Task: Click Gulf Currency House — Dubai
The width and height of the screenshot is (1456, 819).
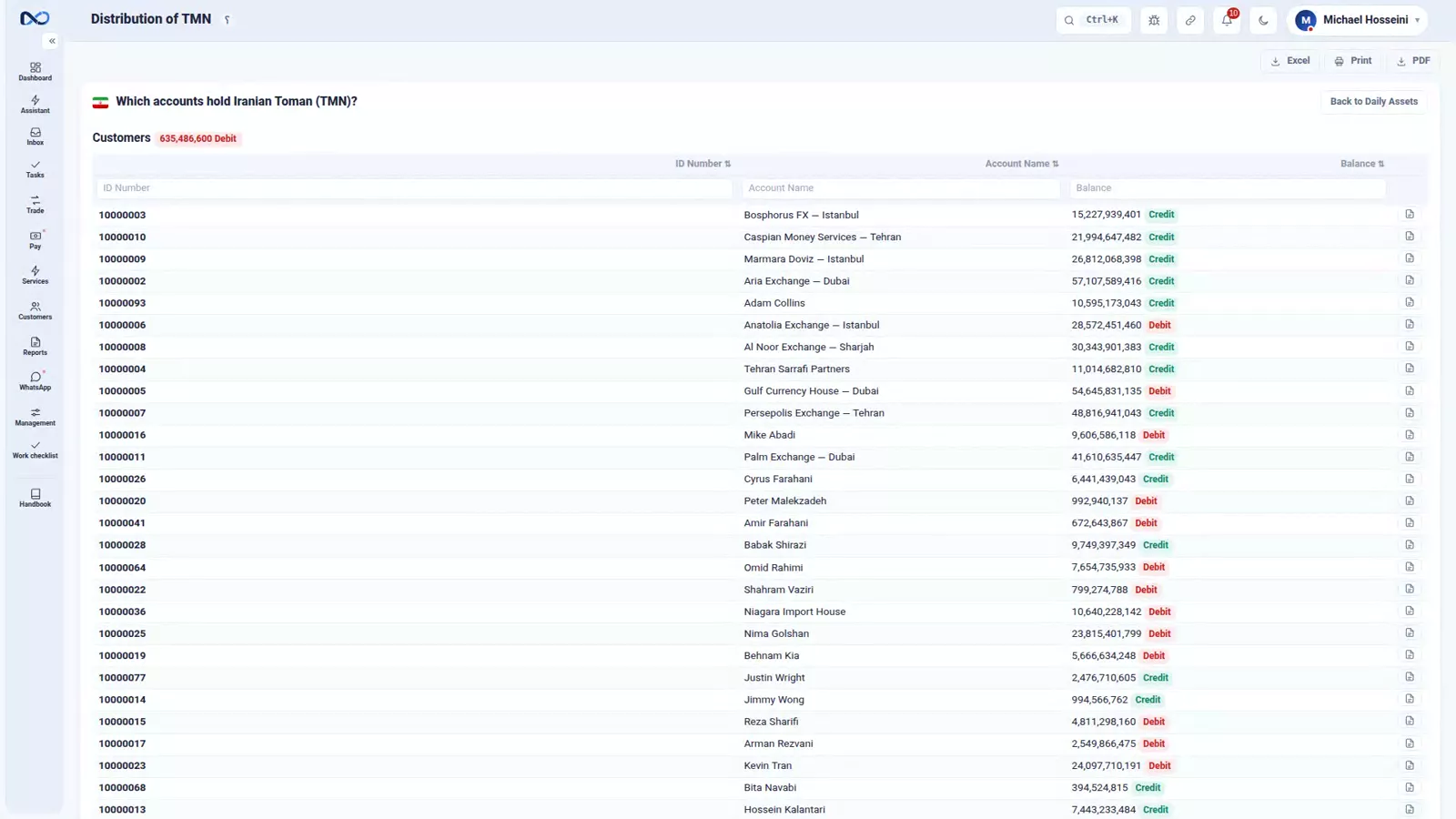Action: 811,391
